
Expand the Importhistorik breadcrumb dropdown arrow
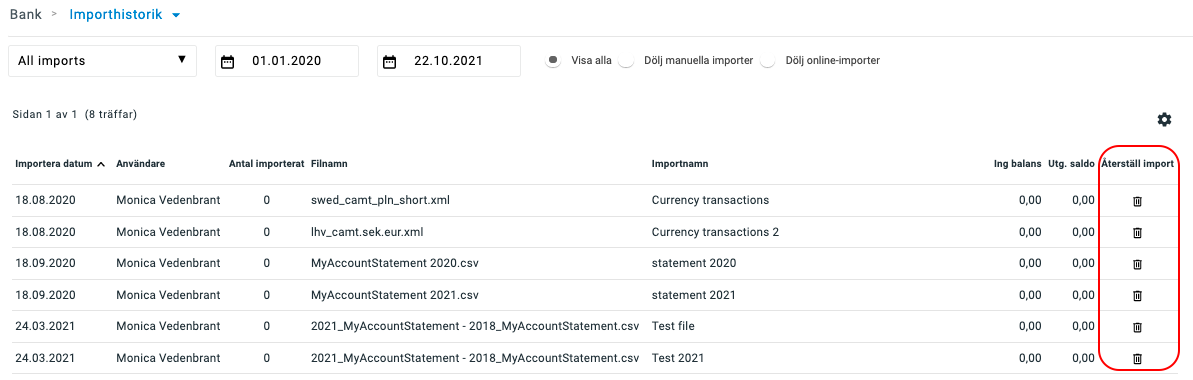176,15
